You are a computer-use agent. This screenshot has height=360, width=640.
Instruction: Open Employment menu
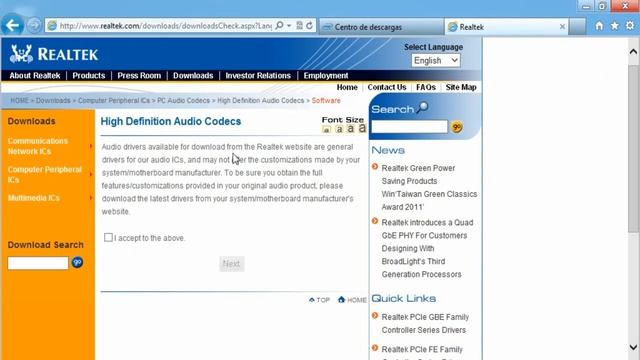(326, 76)
